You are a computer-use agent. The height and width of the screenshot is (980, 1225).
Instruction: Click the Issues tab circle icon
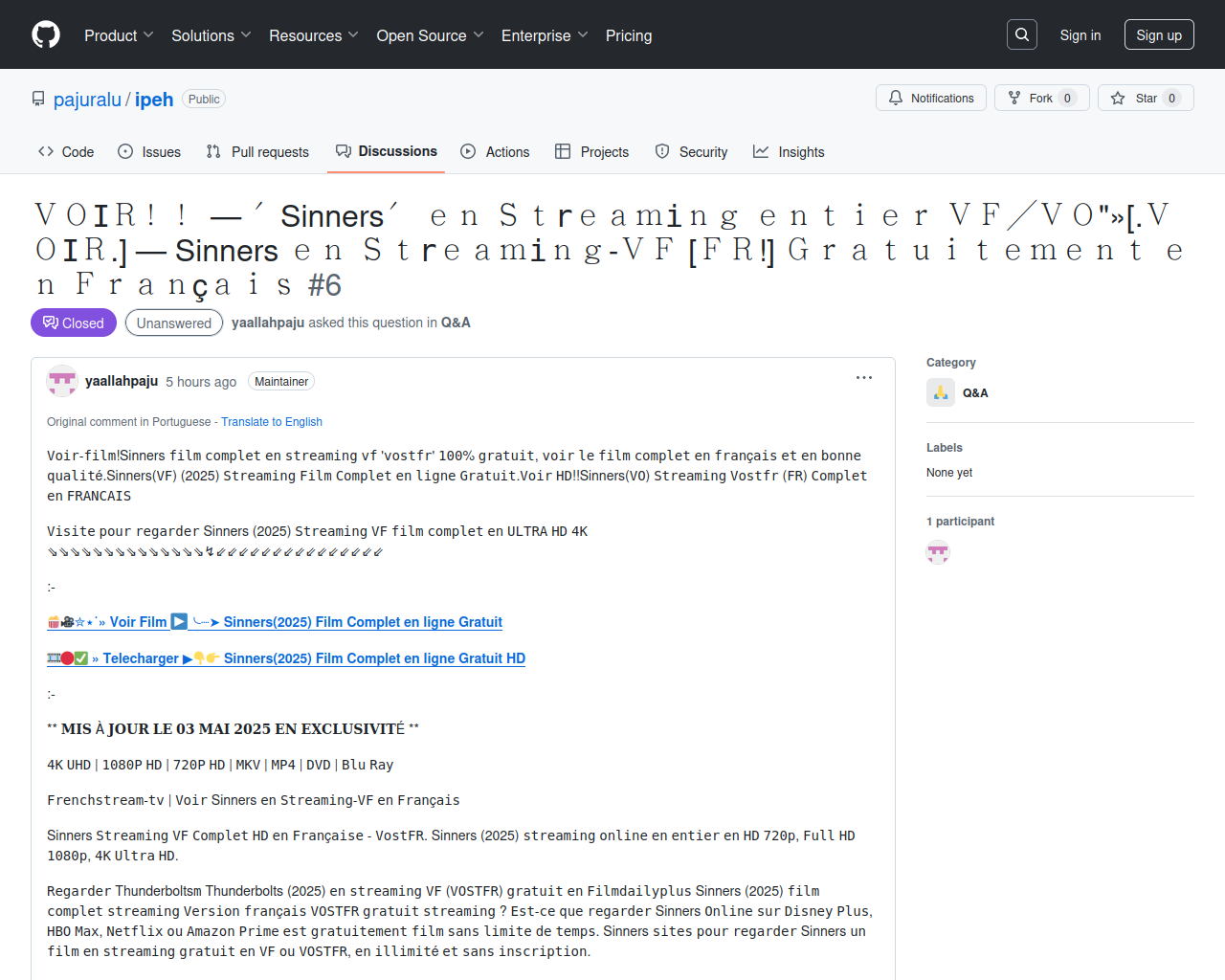click(125, 151)
